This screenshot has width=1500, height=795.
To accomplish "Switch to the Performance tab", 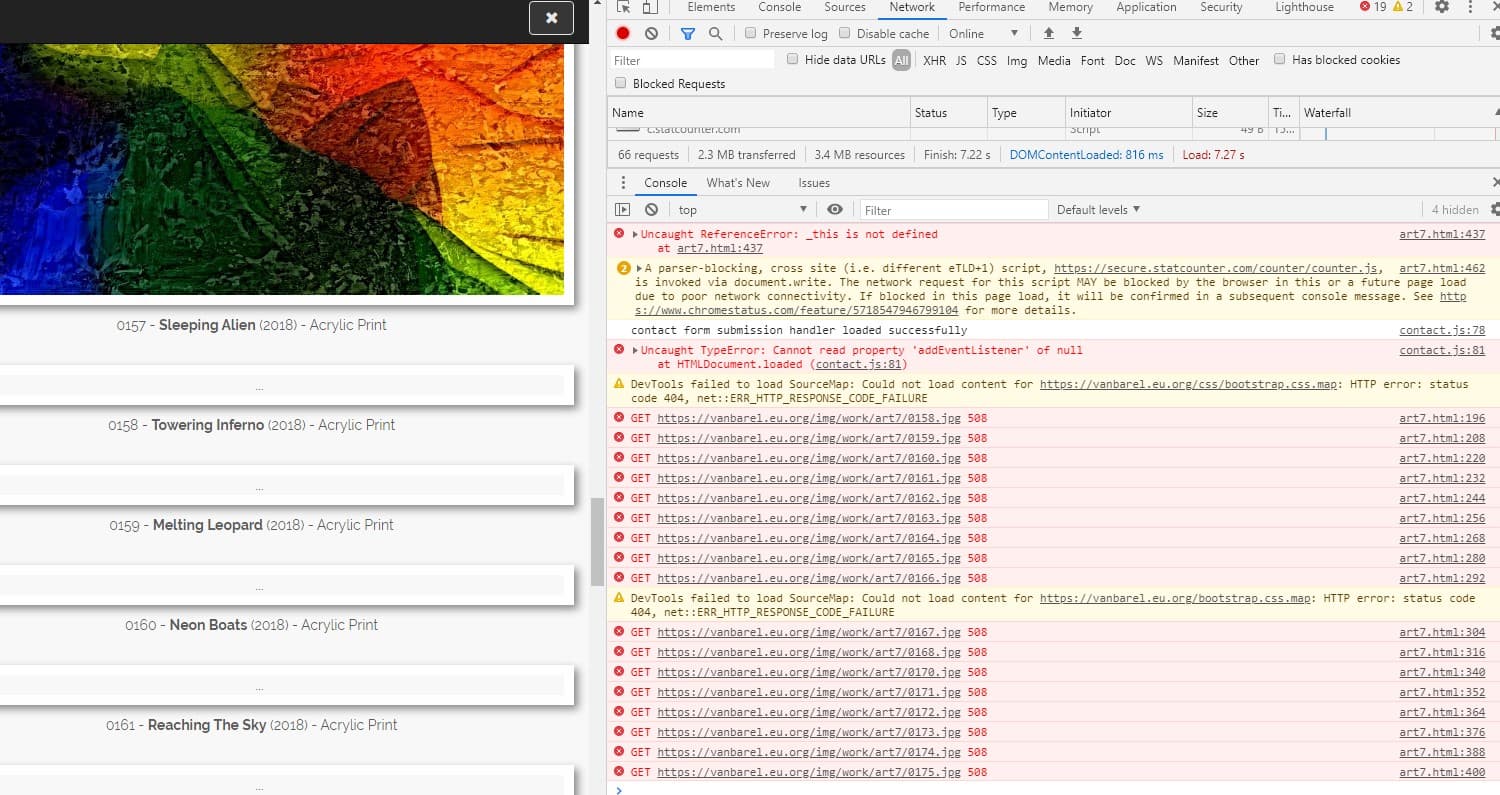I will click(x=991, y=7).
